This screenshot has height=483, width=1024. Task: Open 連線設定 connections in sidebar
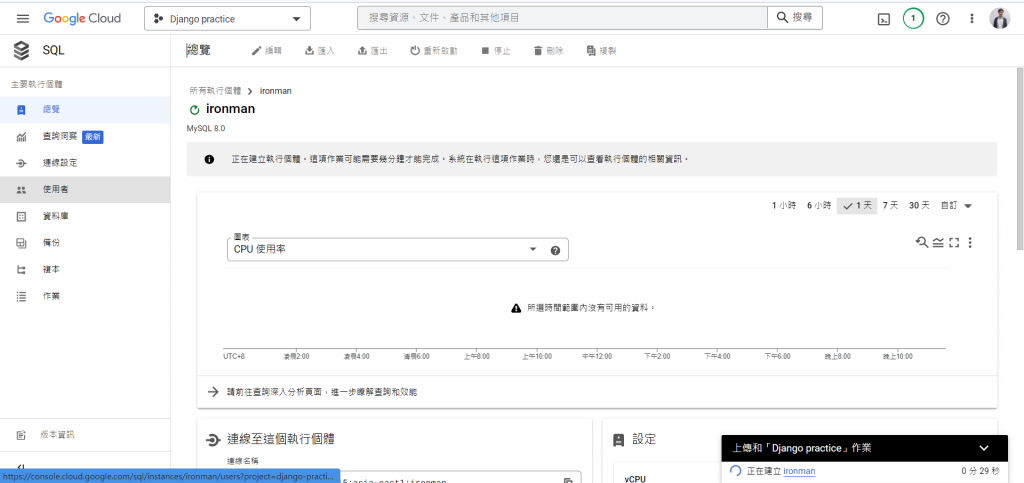click(85, 163)
